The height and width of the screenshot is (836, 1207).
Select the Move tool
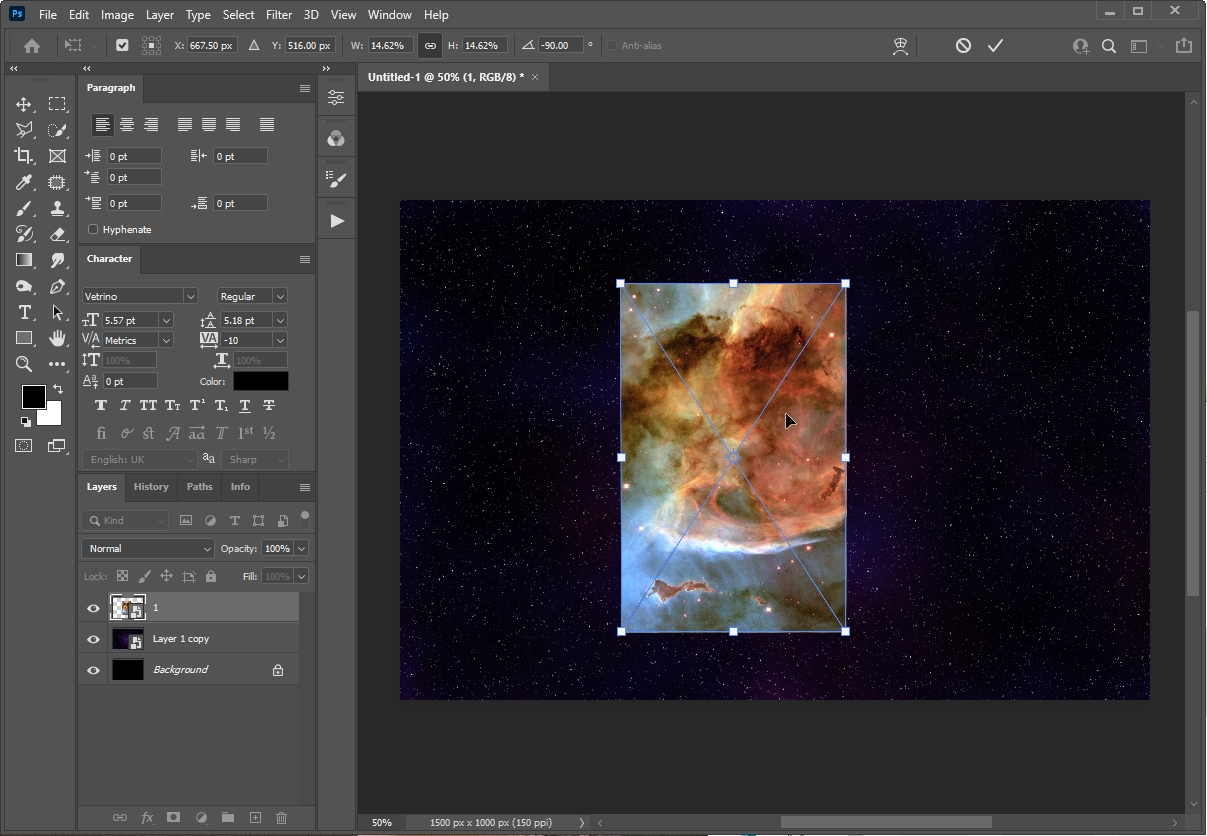(24, 104)
